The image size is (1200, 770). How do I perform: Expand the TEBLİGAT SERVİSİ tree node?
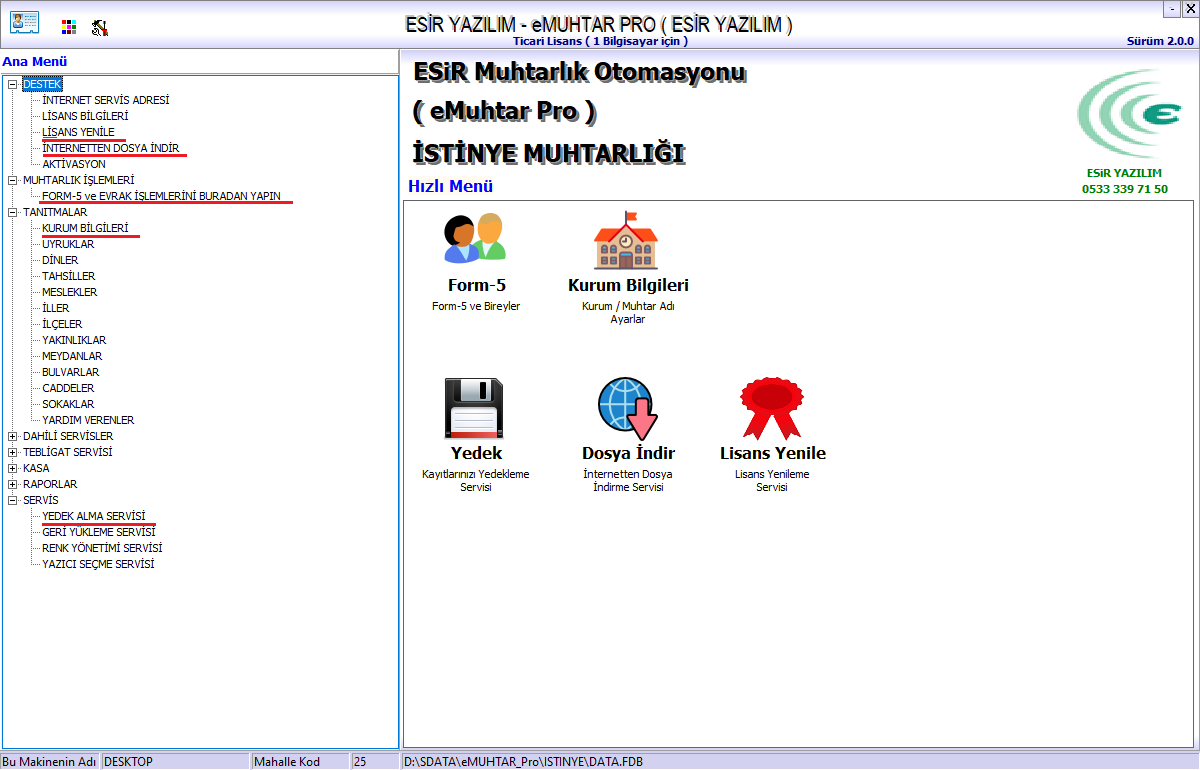click(12, 452)
